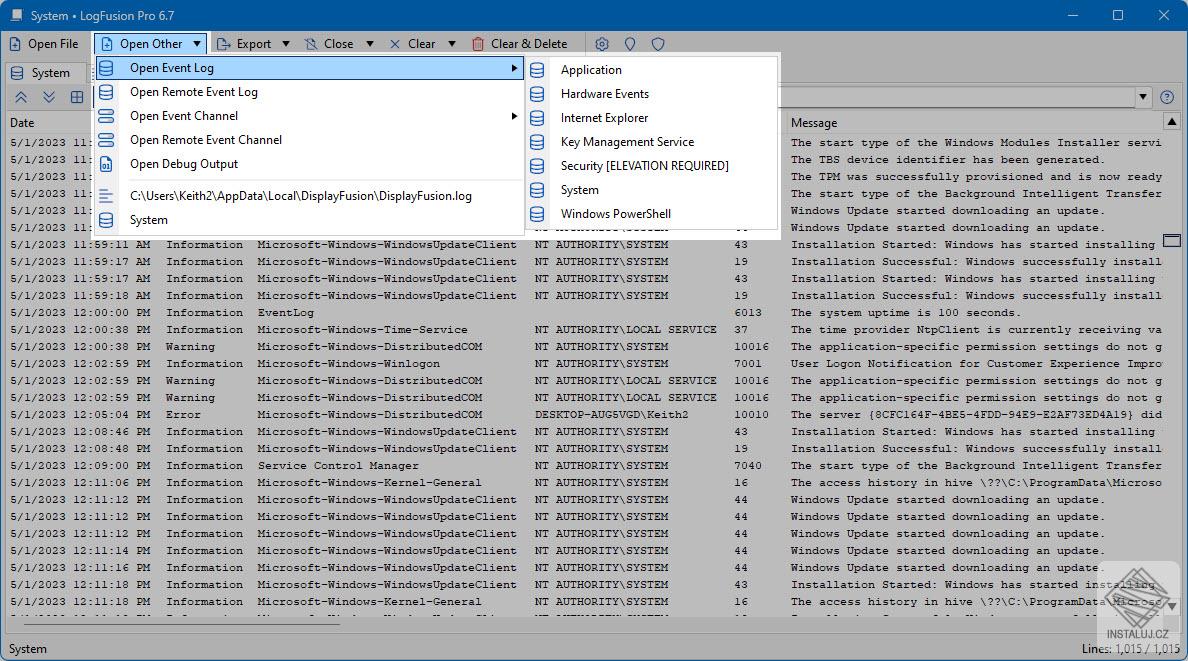Viewport: 1188px width, 661px height.
Task: Click the System label in status bar
Action: pyautogui.click(x=27, y=649)
